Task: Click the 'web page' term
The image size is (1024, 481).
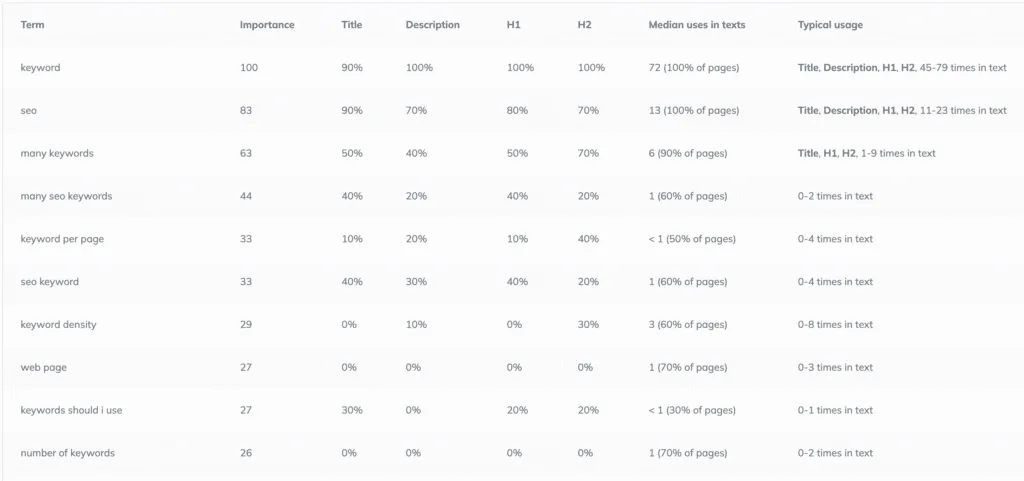Action: pyautogui.click(x=43, y=367)
